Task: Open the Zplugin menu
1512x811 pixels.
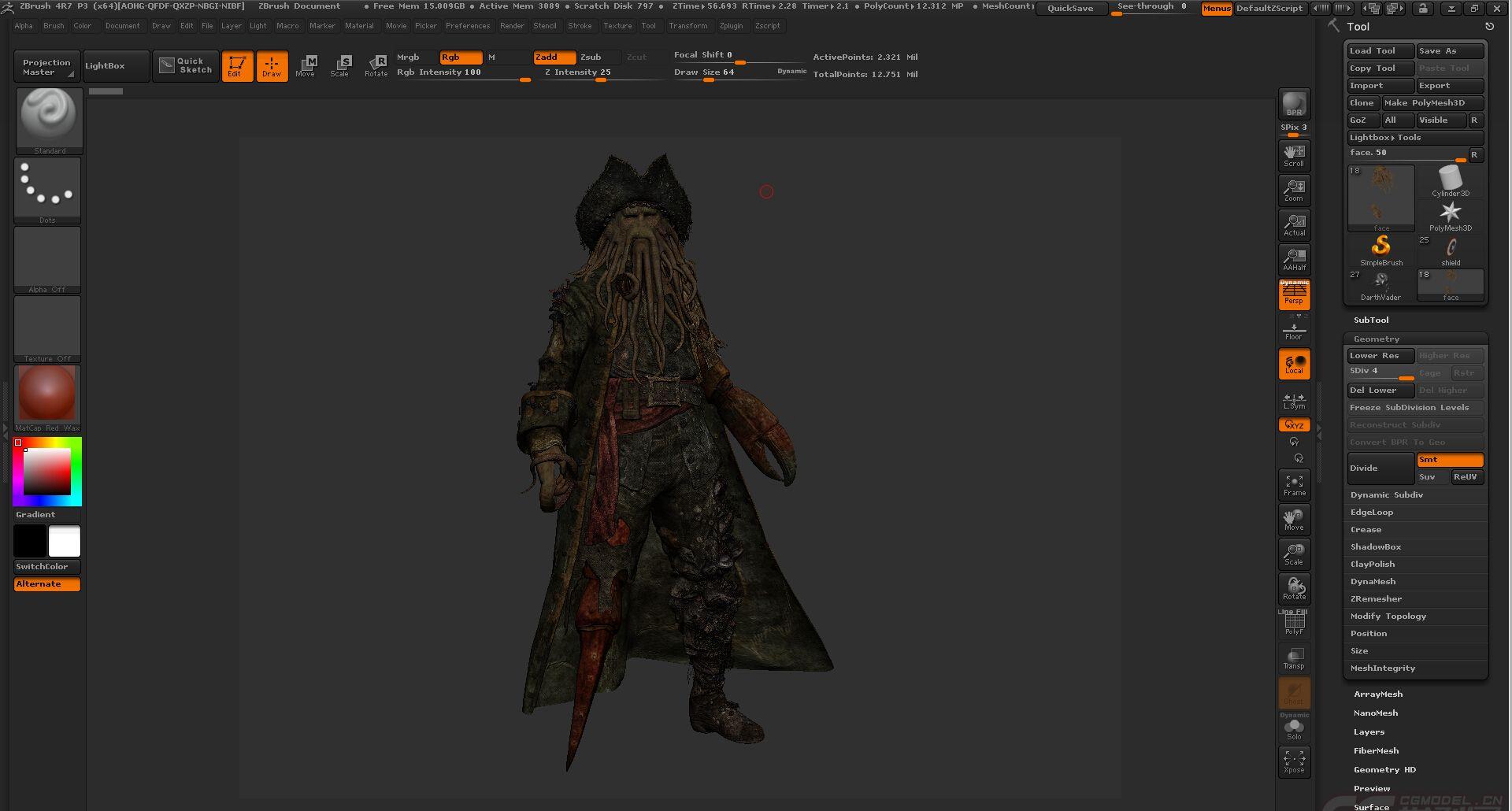Action: point(731,26)
